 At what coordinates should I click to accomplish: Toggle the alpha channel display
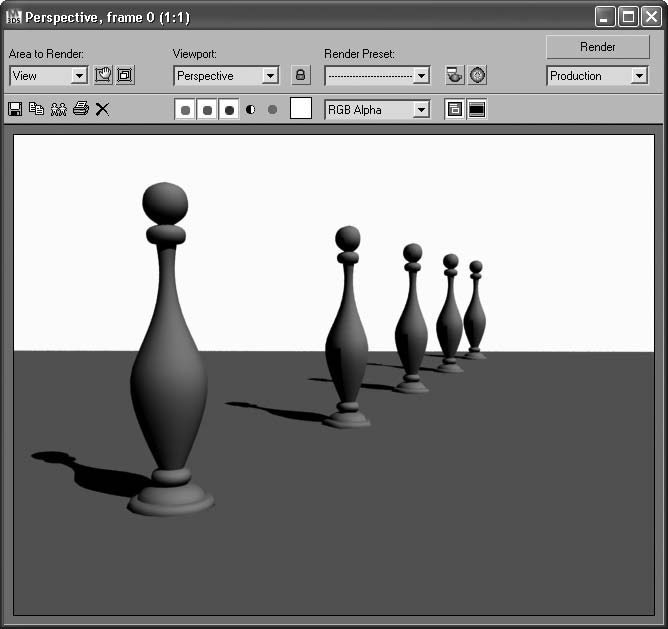click(x=250, y=110)
